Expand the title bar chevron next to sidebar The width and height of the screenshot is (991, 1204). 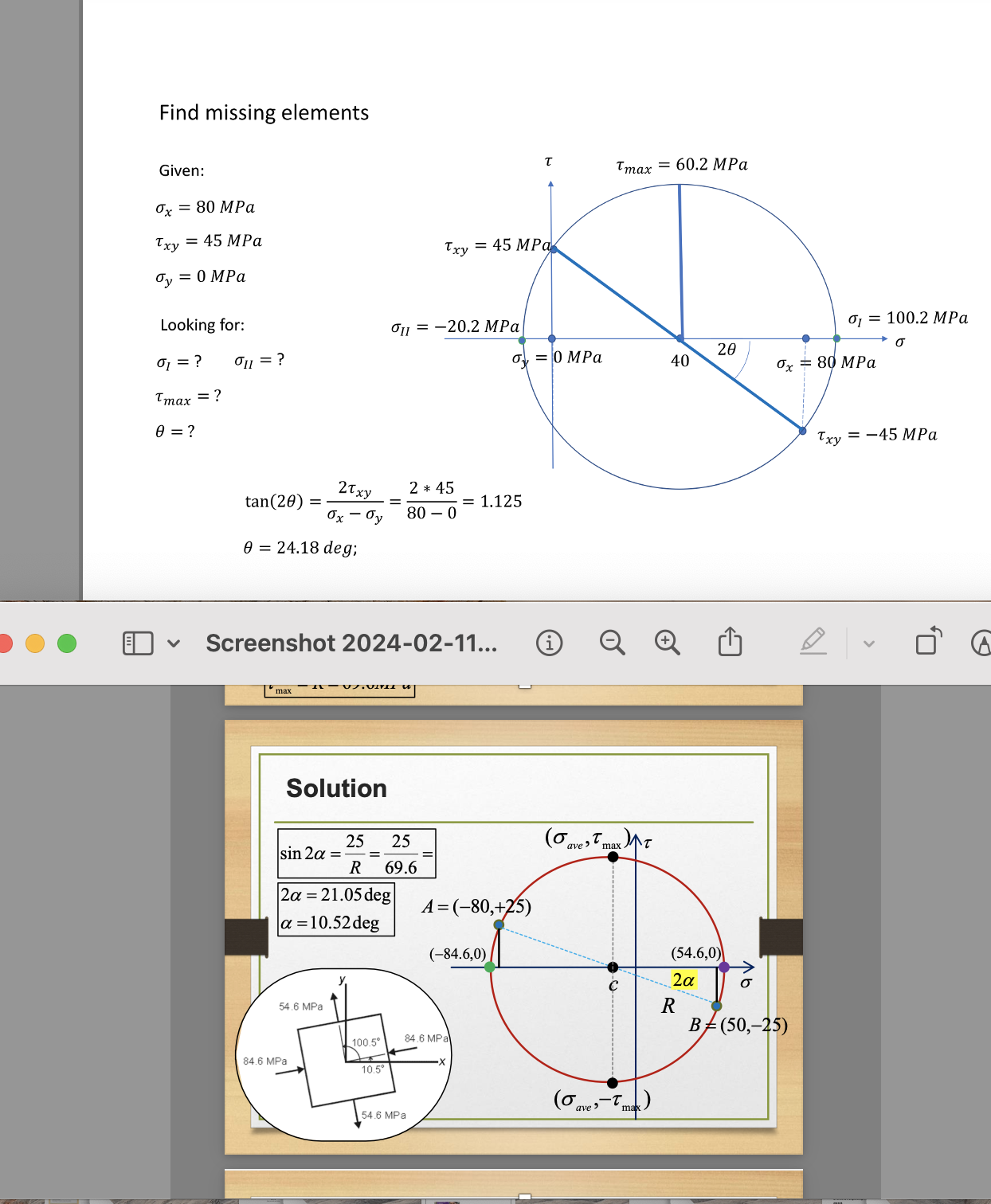click(174, 643)
